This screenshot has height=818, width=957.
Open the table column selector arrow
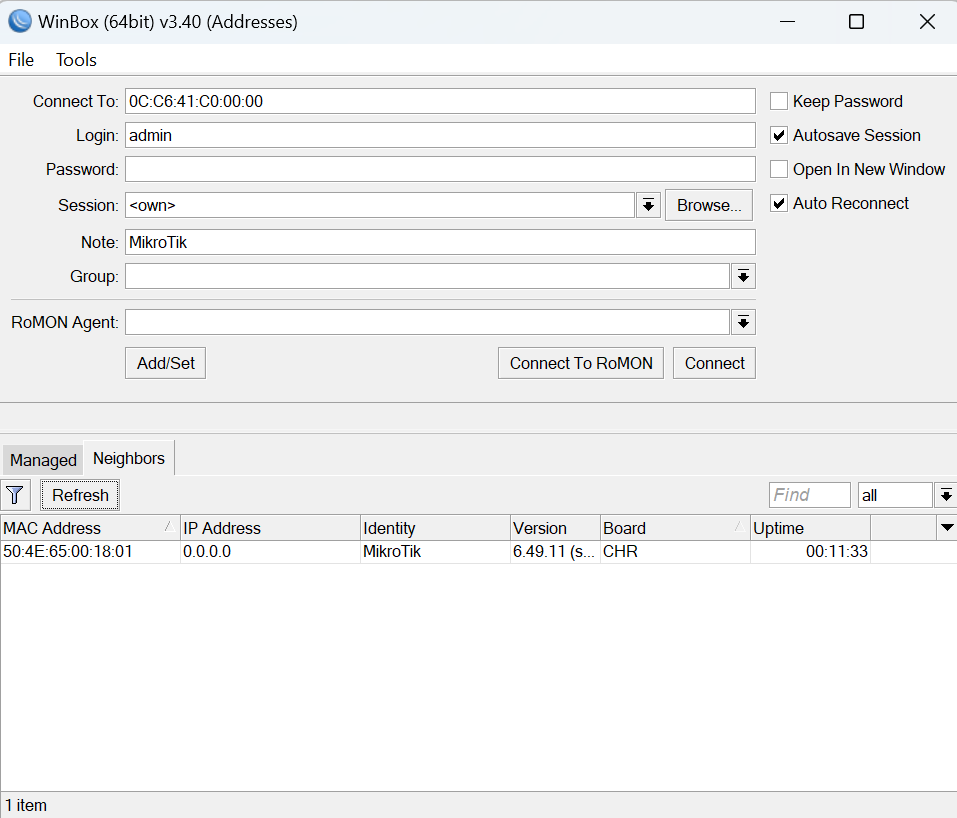coord(947,527)
